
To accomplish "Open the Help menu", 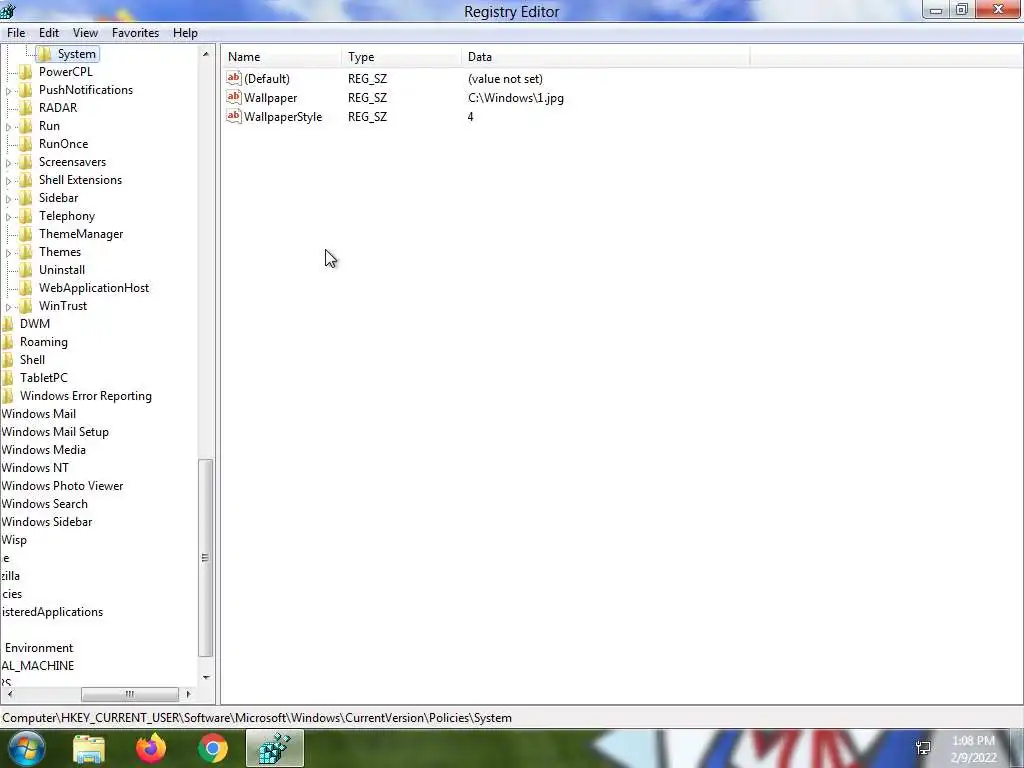I will [x=185, y=33].
